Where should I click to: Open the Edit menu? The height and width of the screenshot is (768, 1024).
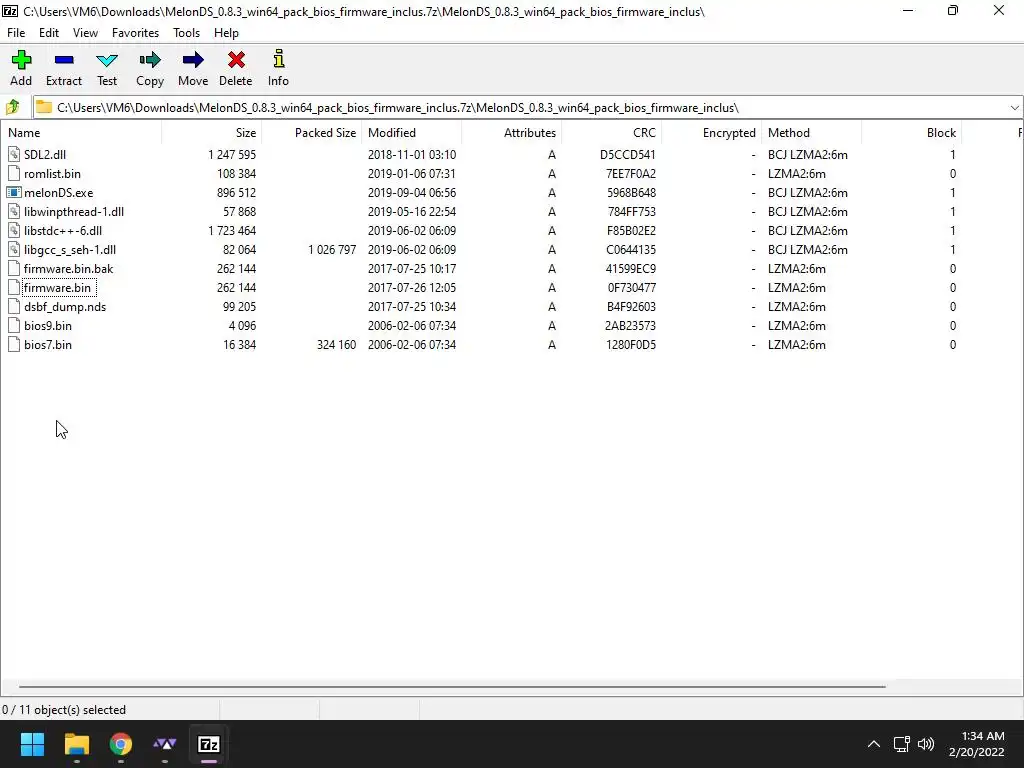pyautogui.click(x=49, y=33)
